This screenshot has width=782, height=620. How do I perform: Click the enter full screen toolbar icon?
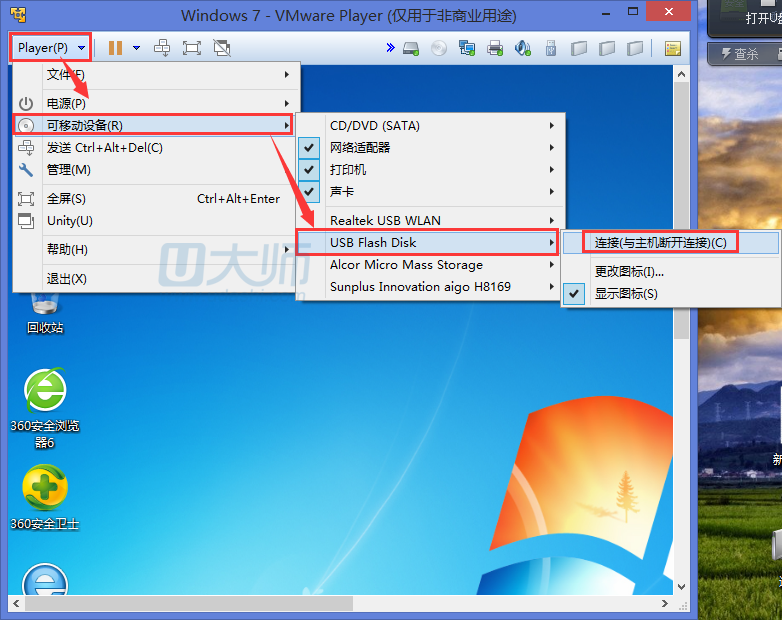click(192, 48)
